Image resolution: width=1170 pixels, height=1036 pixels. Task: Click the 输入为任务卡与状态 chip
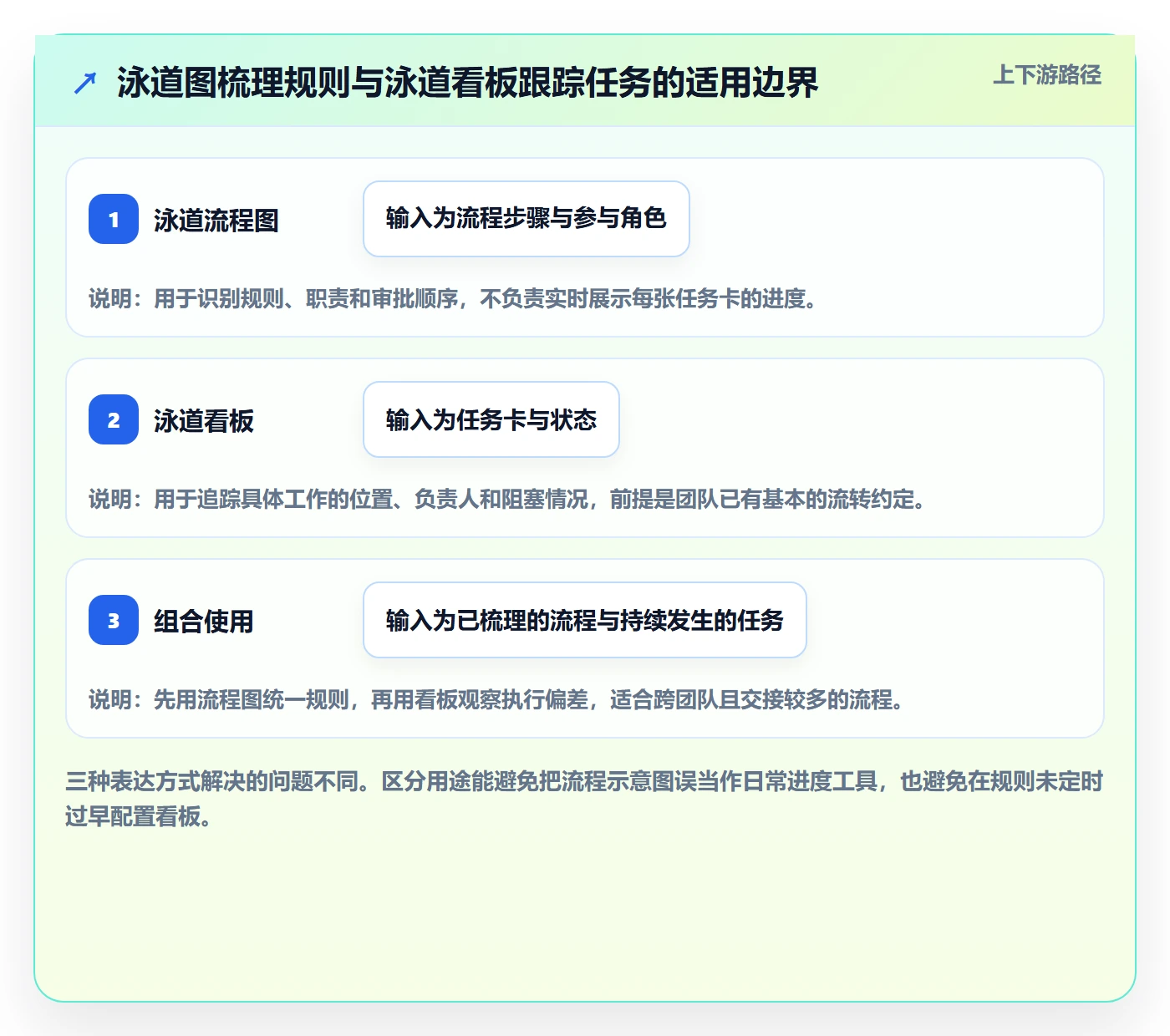[491, 419]
